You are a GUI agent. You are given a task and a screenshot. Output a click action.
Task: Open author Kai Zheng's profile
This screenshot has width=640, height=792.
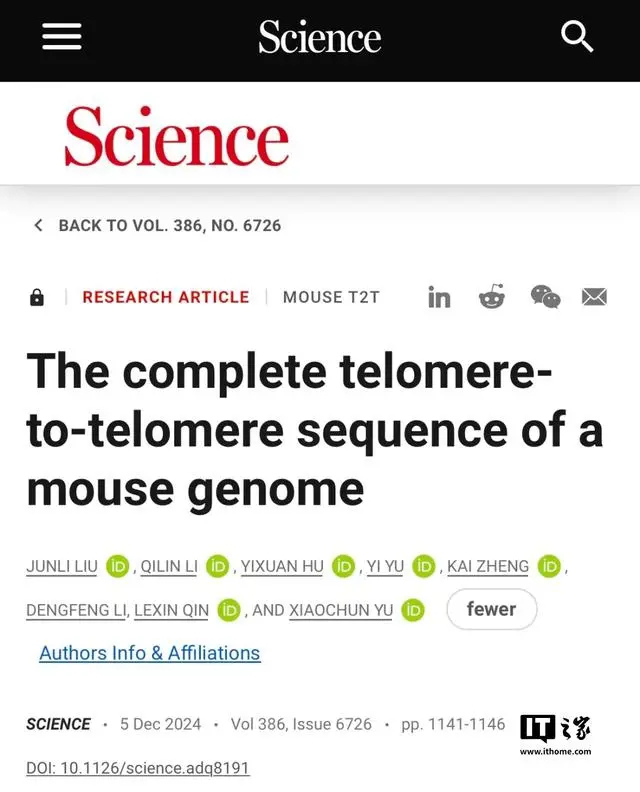[488, 567]
